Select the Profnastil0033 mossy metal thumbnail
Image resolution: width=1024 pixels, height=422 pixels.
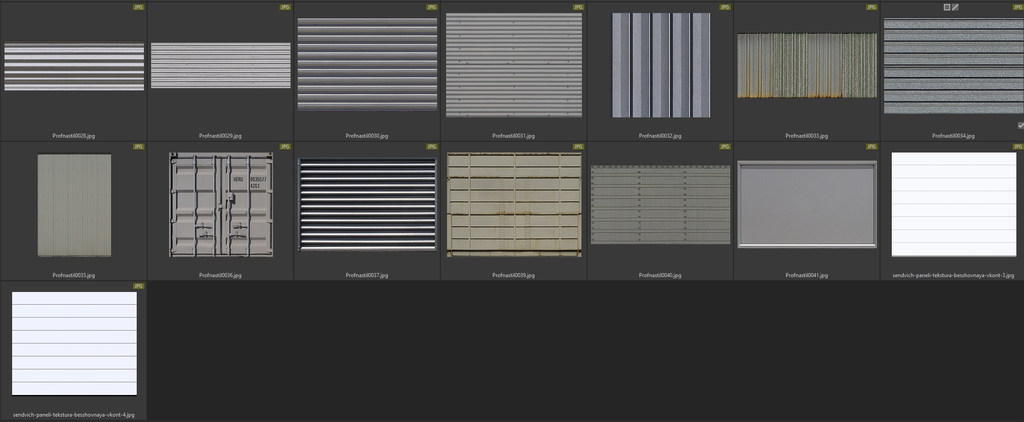click(806, 65)
